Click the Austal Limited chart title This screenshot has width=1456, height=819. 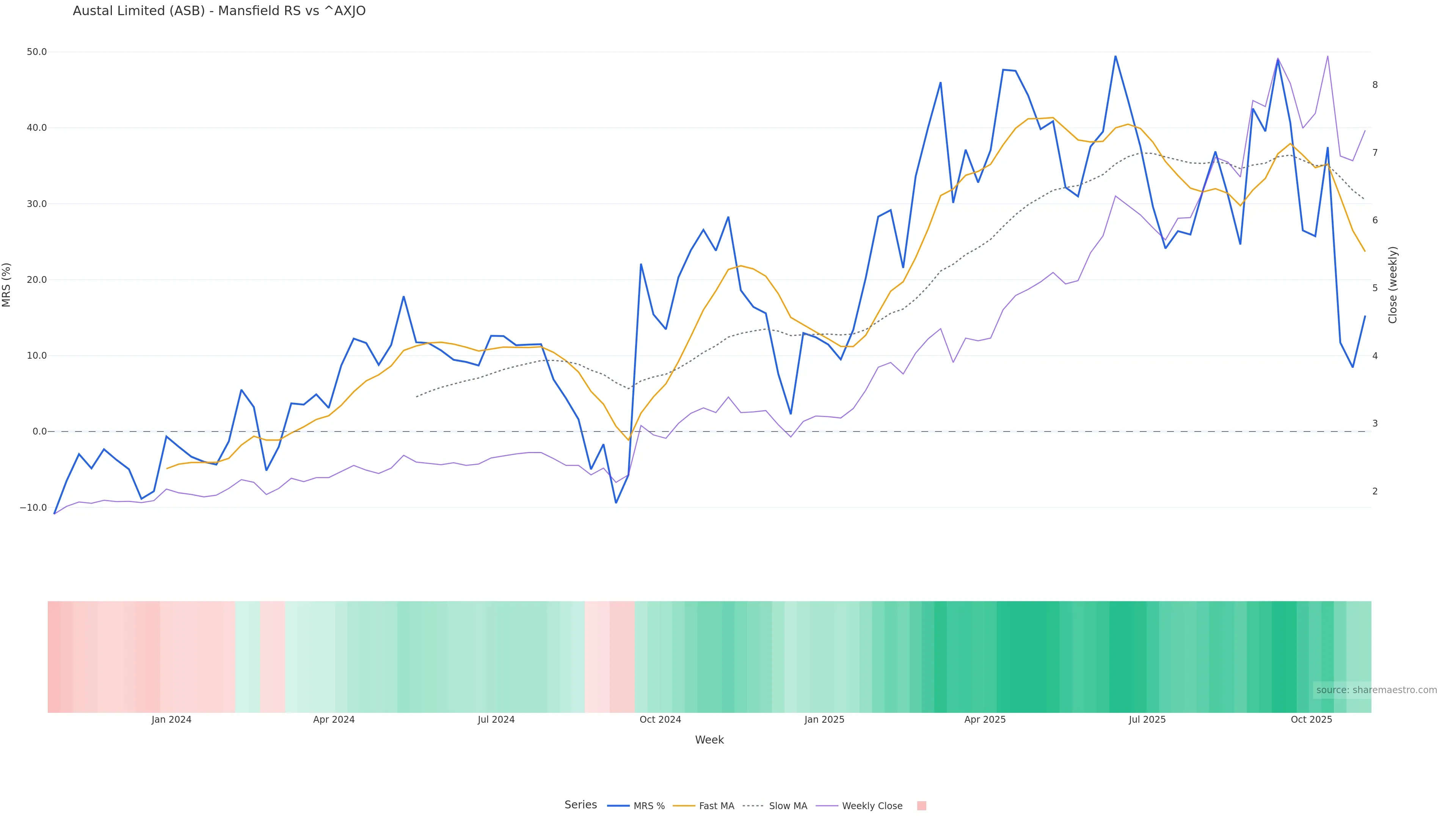point(219,11)
